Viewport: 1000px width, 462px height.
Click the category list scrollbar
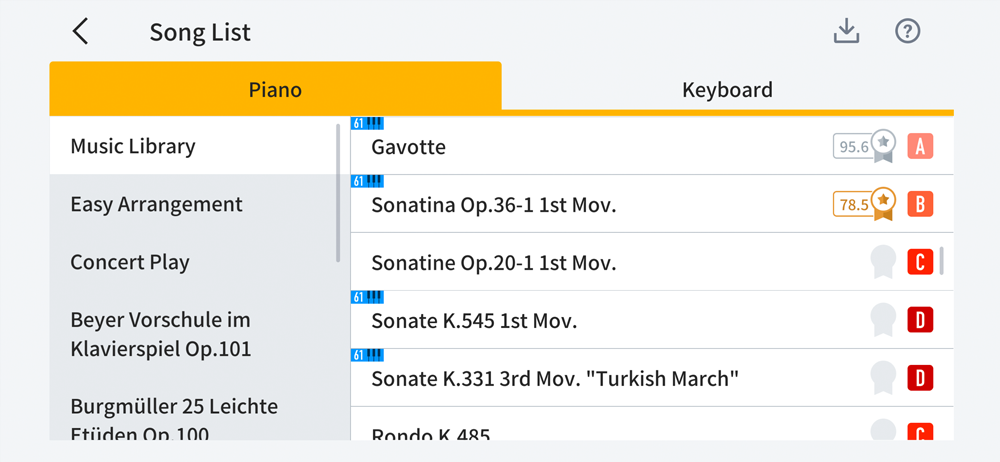[x=338, y=193]
